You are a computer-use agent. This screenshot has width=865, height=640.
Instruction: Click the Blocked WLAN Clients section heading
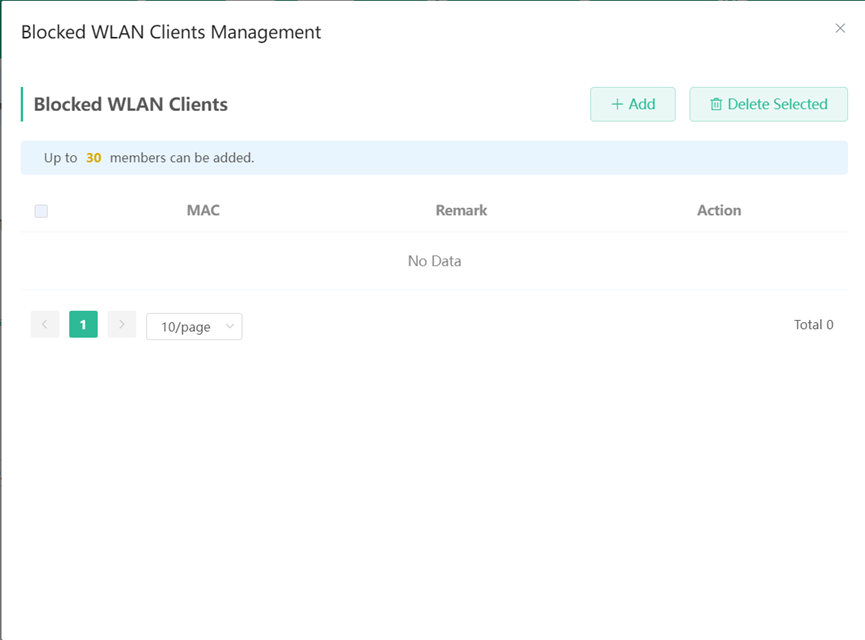[131, 104]
